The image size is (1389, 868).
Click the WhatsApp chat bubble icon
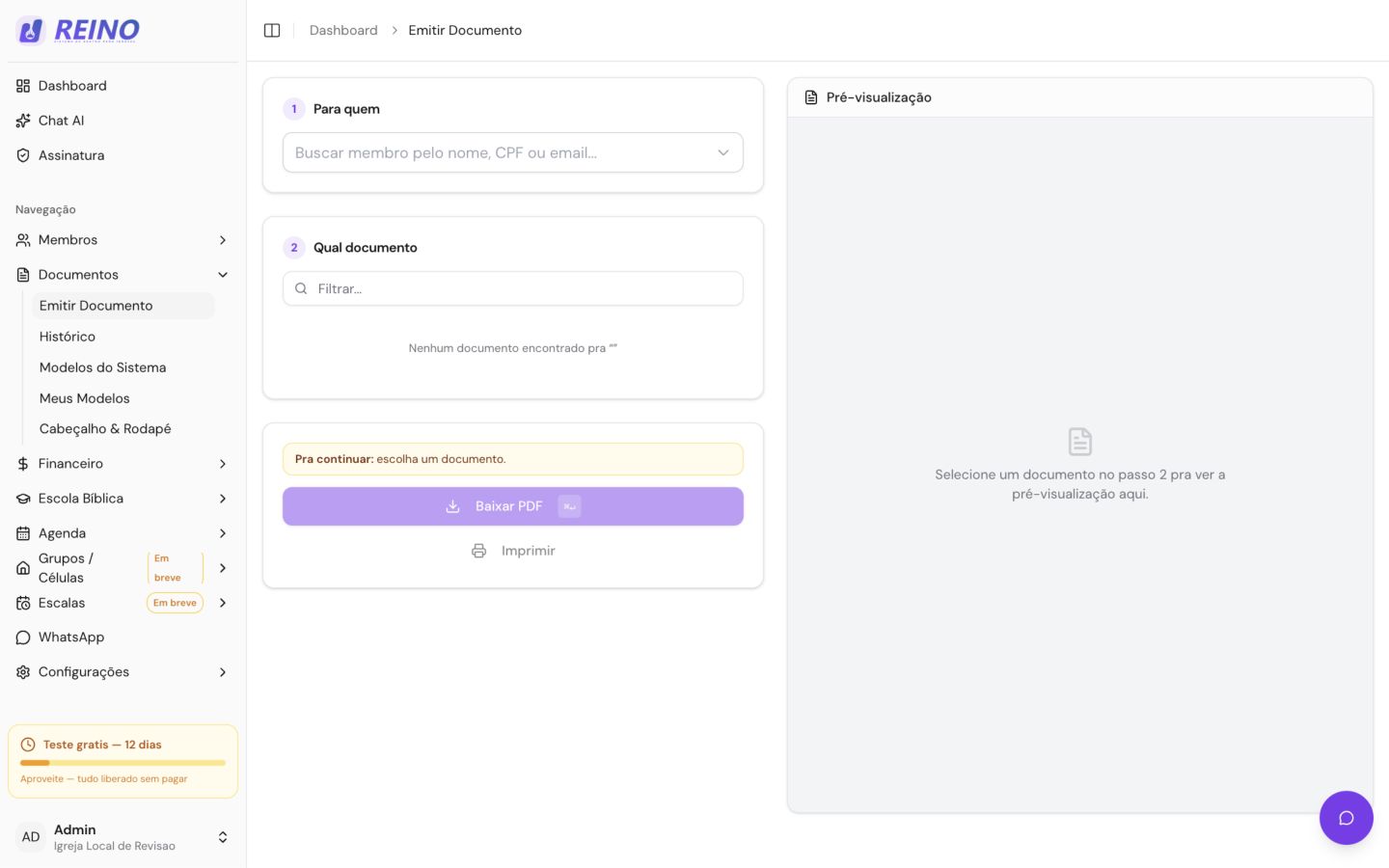pos(23,637)
